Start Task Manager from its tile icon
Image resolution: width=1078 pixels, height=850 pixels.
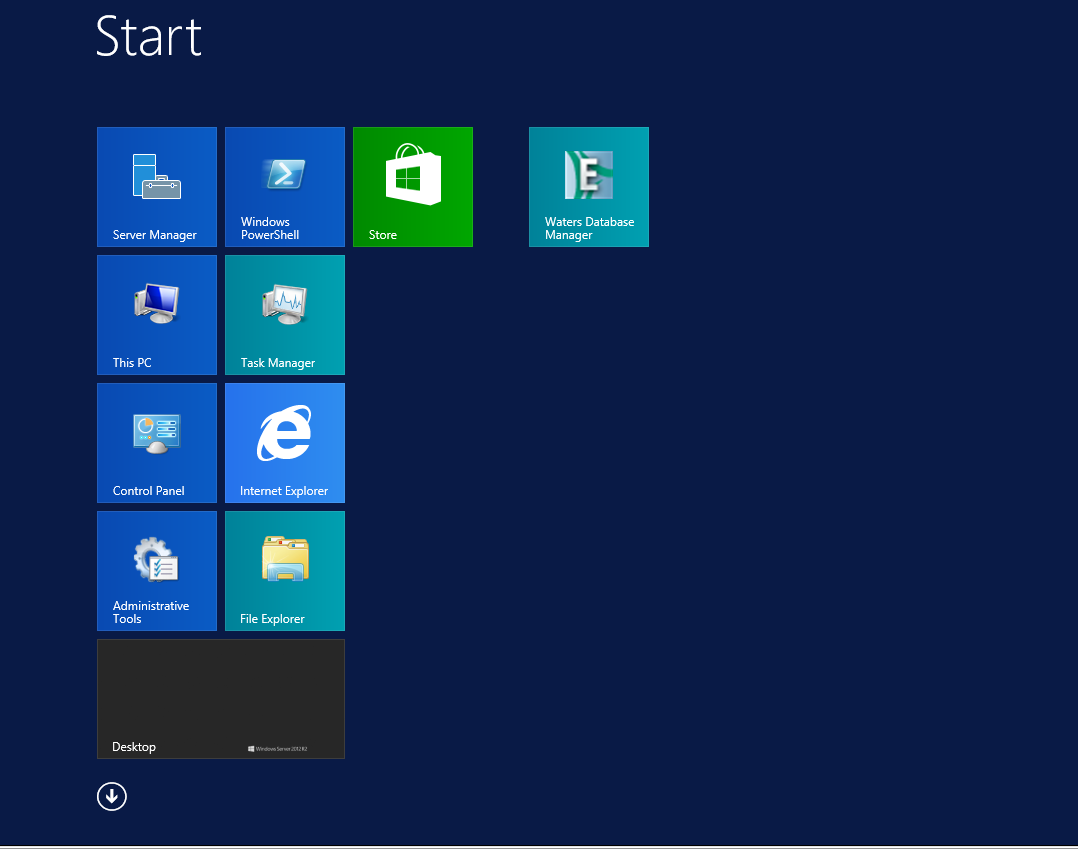click(284, 304)
